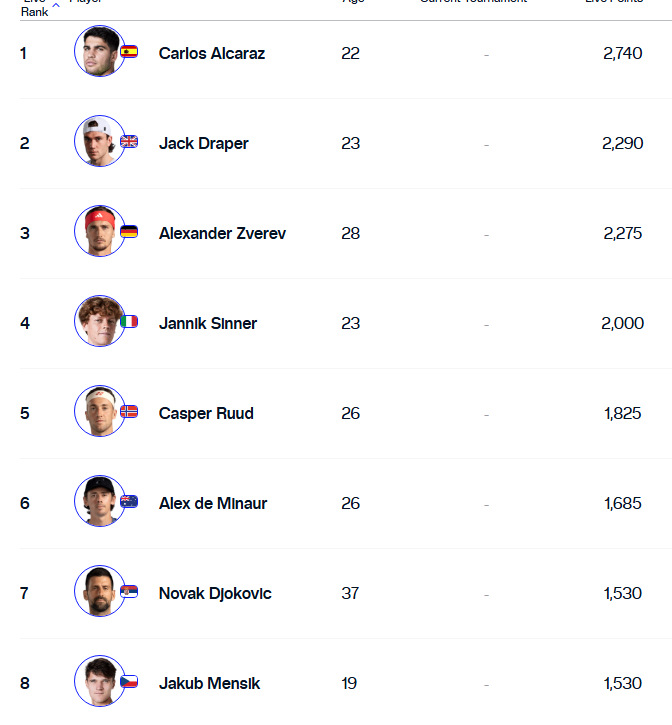Open Carlos Alcaraz's player profile link
This screenshot has width=672, height=725.
(212, 54)
